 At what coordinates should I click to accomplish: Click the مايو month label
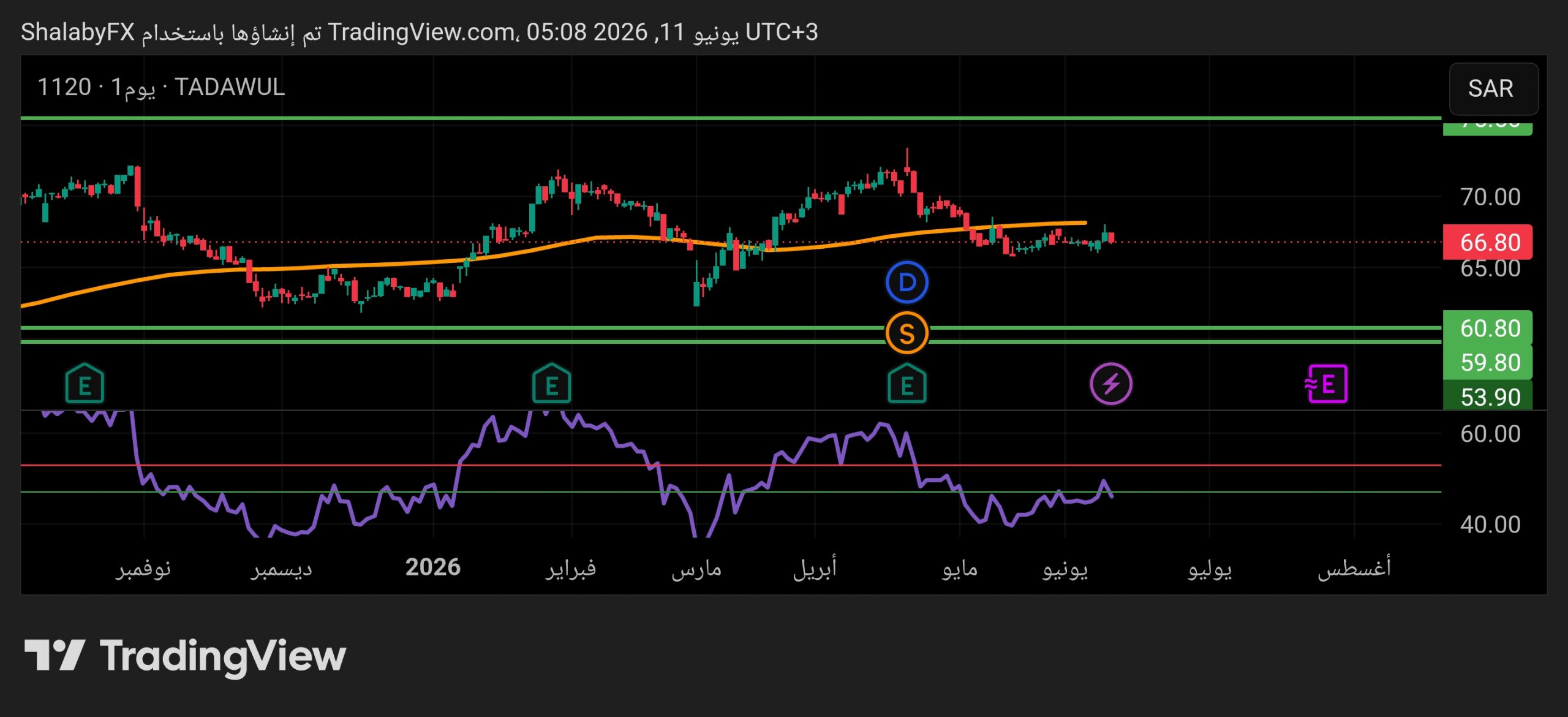960,569
